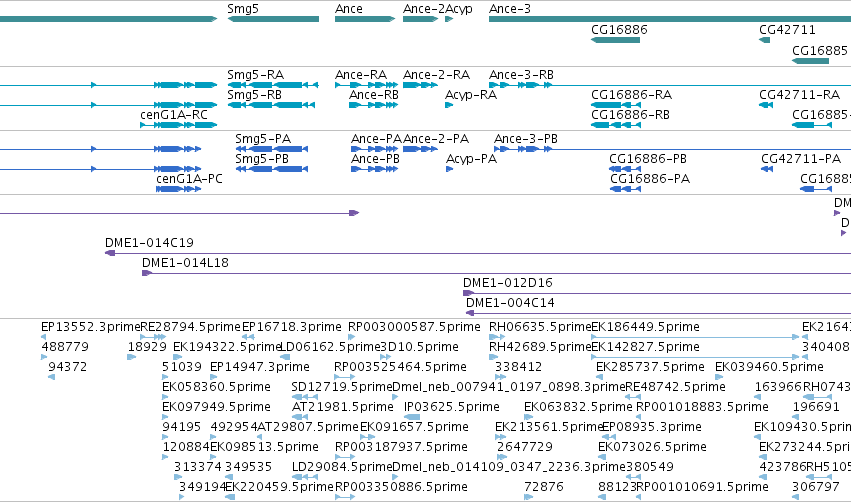Open EST RE48742.5prime
Image resolution: width=851 pixels, height=502 pixels.
pos(675,387)
